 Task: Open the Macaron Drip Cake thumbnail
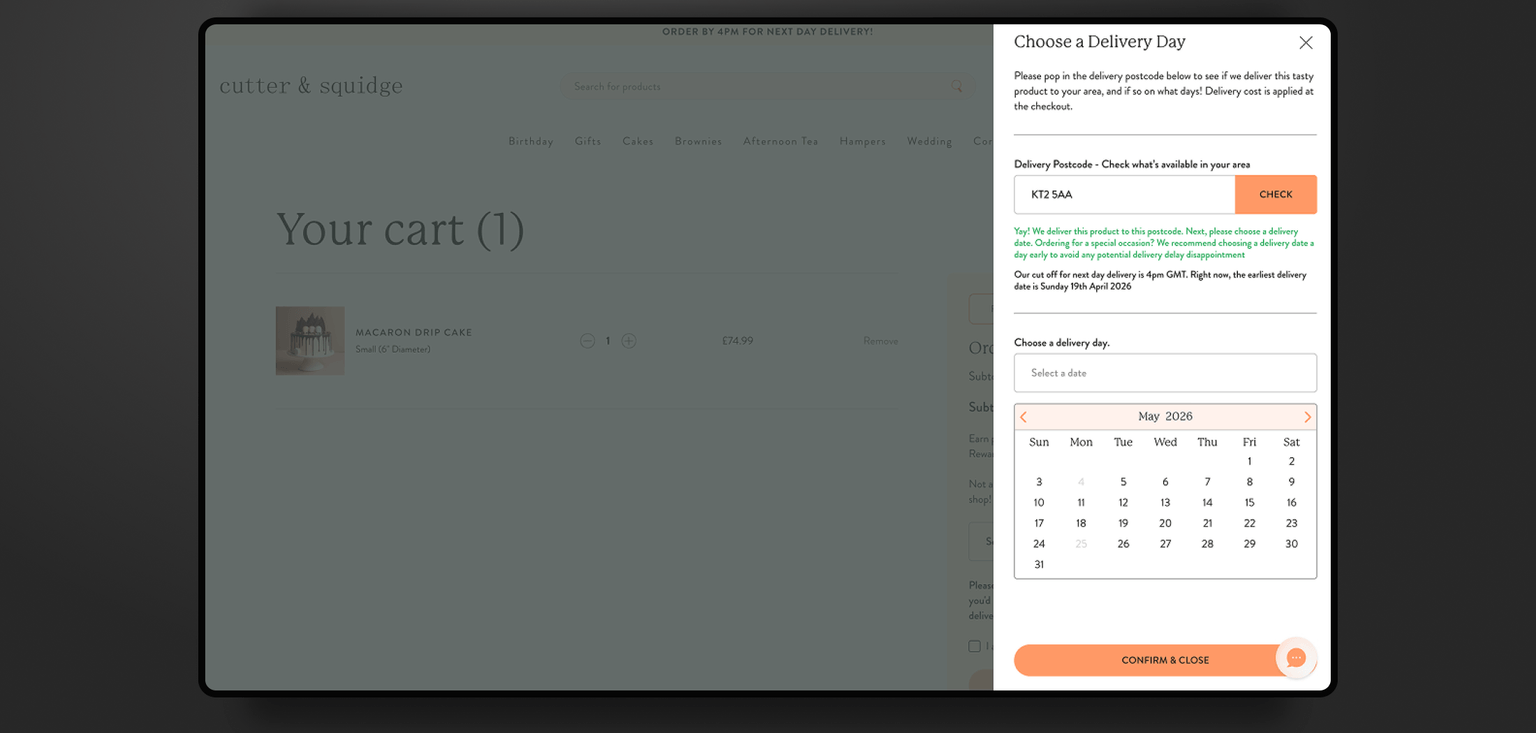(310, 341)
